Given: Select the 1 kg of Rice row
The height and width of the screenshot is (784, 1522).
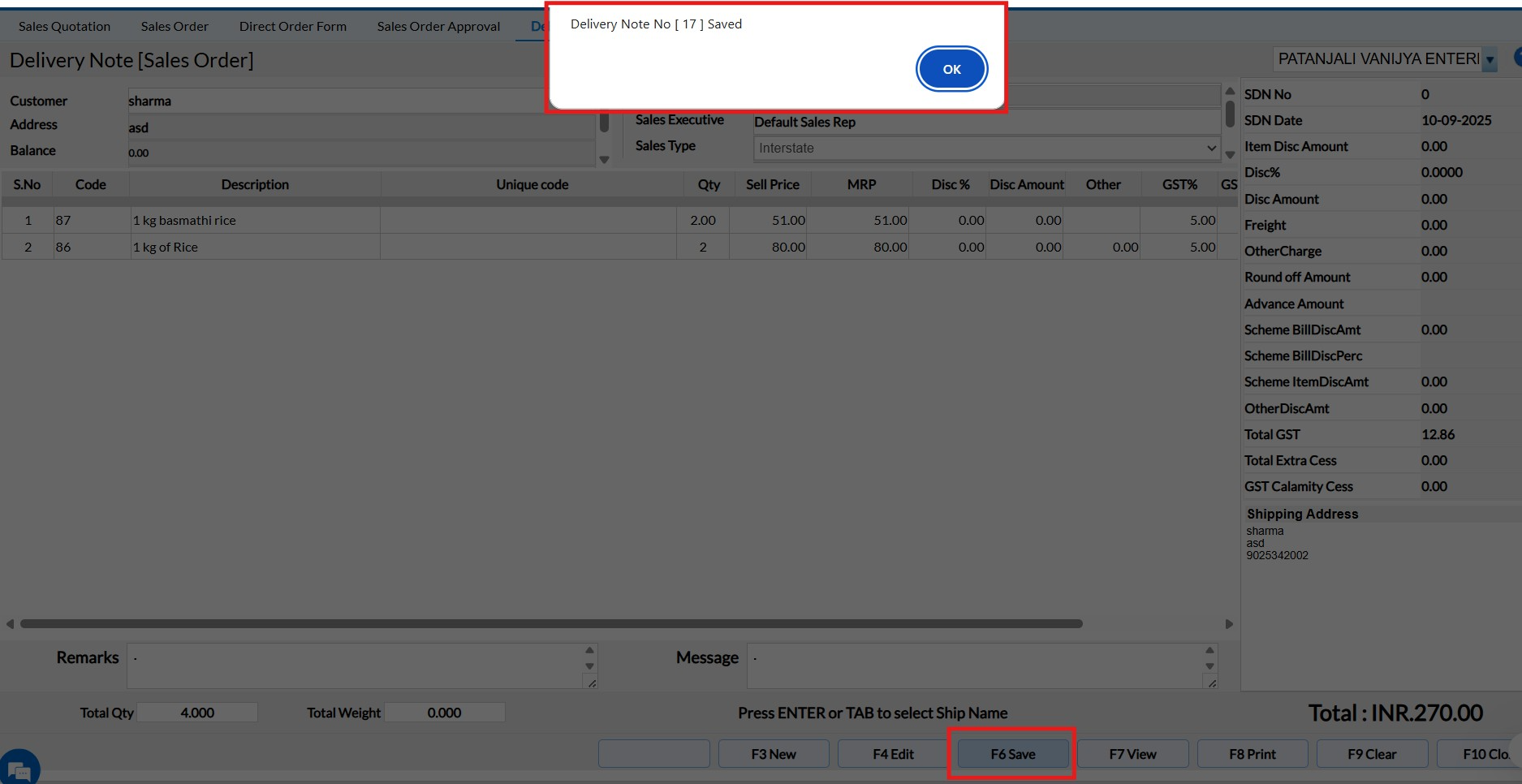Looking at the screenshot, I should 619,247.
